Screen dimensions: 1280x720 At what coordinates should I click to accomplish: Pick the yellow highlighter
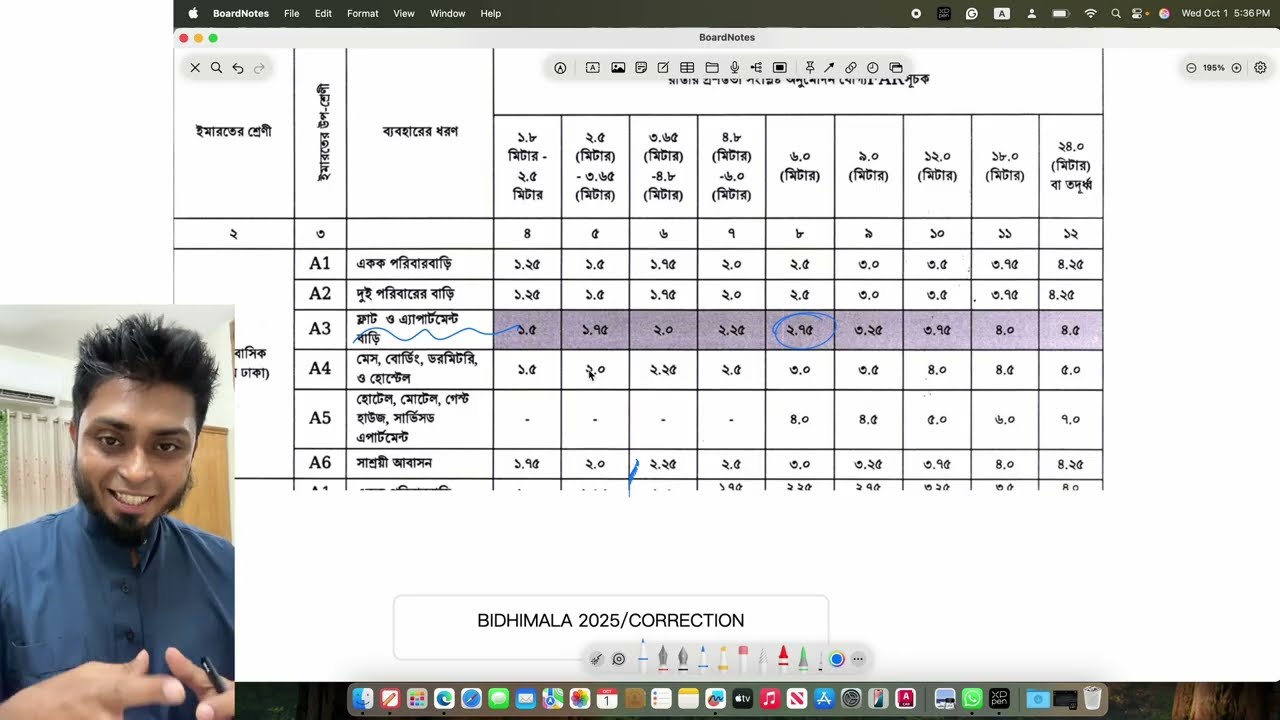tap(723, 658)
